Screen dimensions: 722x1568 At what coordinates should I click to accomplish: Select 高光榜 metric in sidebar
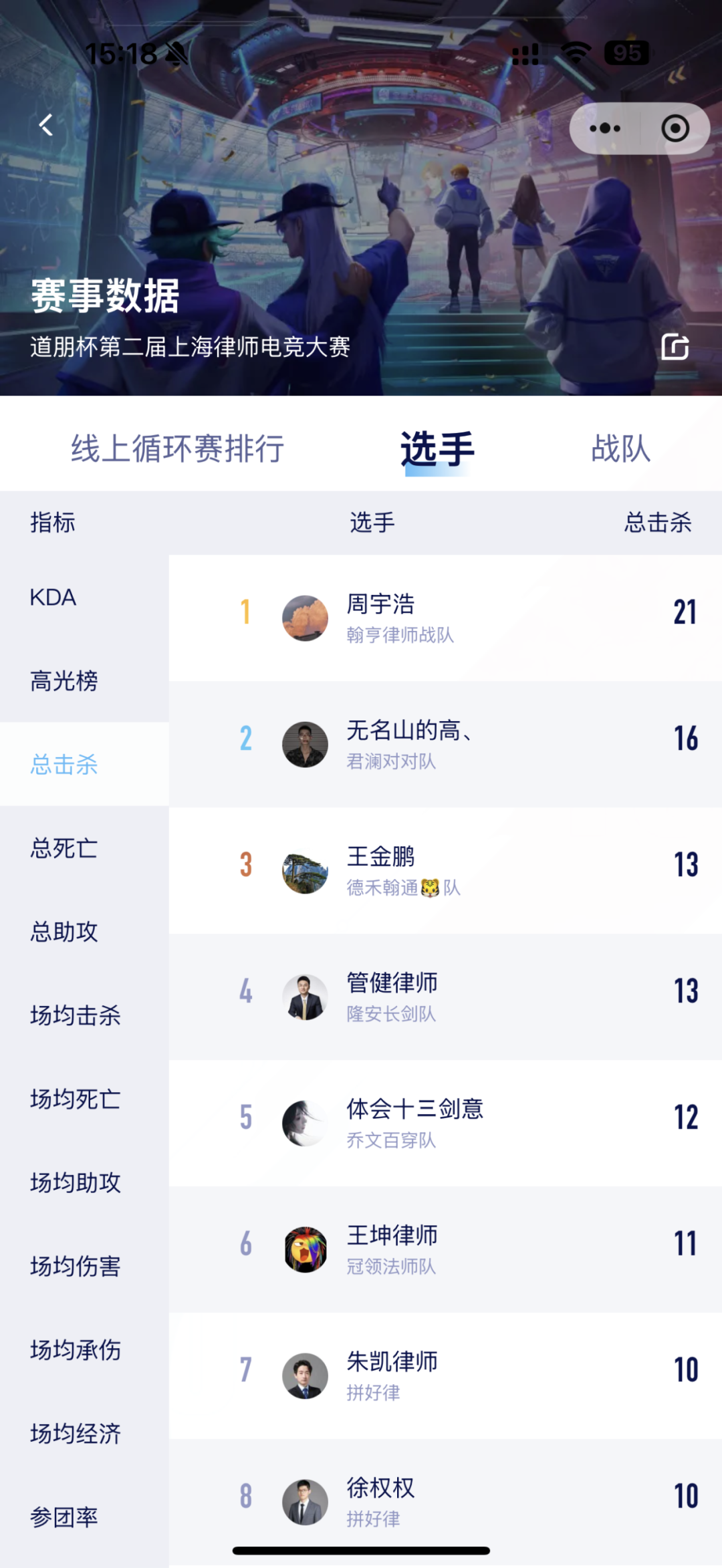64,681
